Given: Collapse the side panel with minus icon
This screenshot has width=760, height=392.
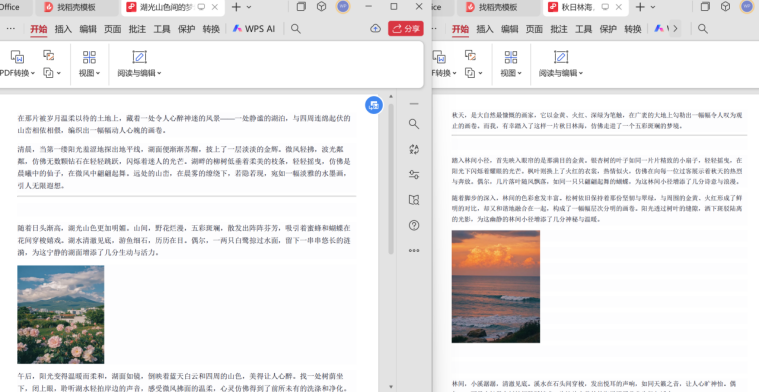Looking at the screenshot, I should click(x=413, y=104).
